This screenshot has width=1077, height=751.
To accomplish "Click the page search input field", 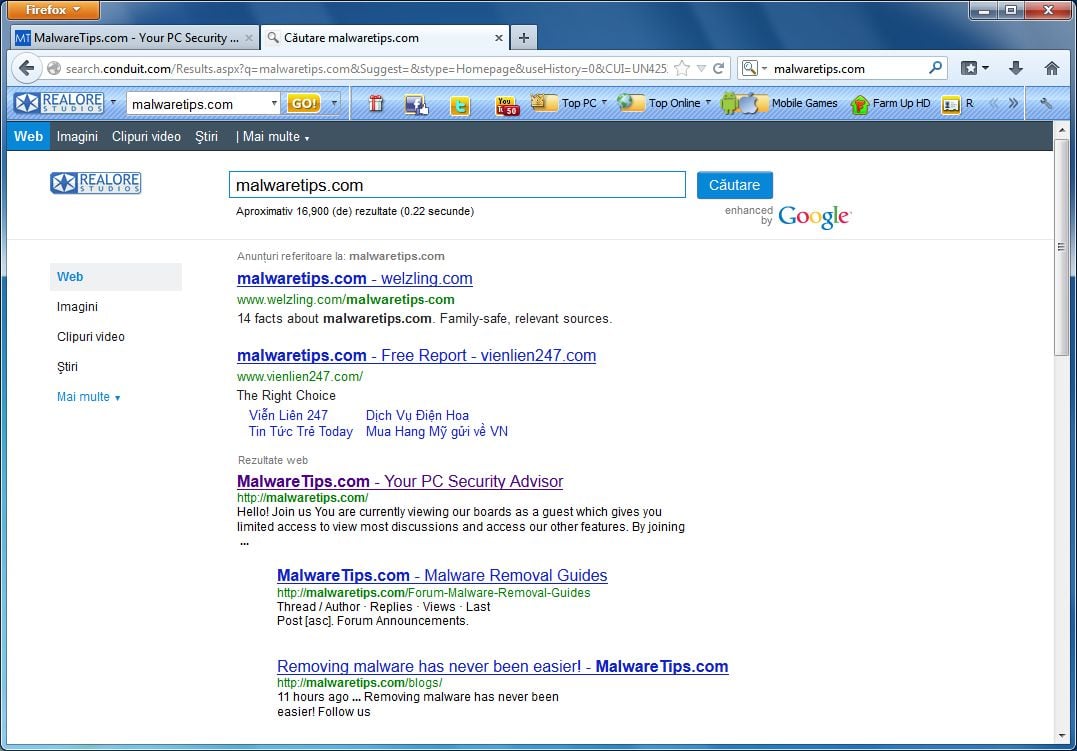I will point(457,185).
